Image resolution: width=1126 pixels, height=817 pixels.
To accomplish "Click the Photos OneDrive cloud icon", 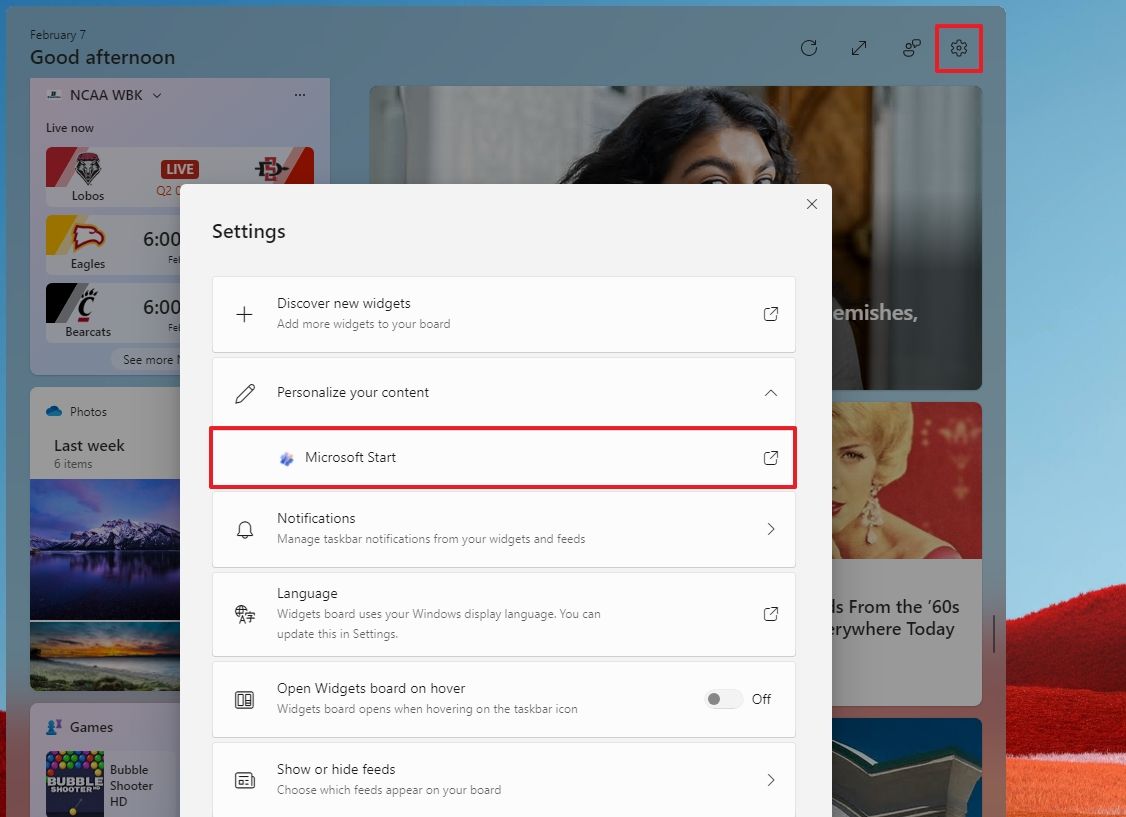I will 54,411.
